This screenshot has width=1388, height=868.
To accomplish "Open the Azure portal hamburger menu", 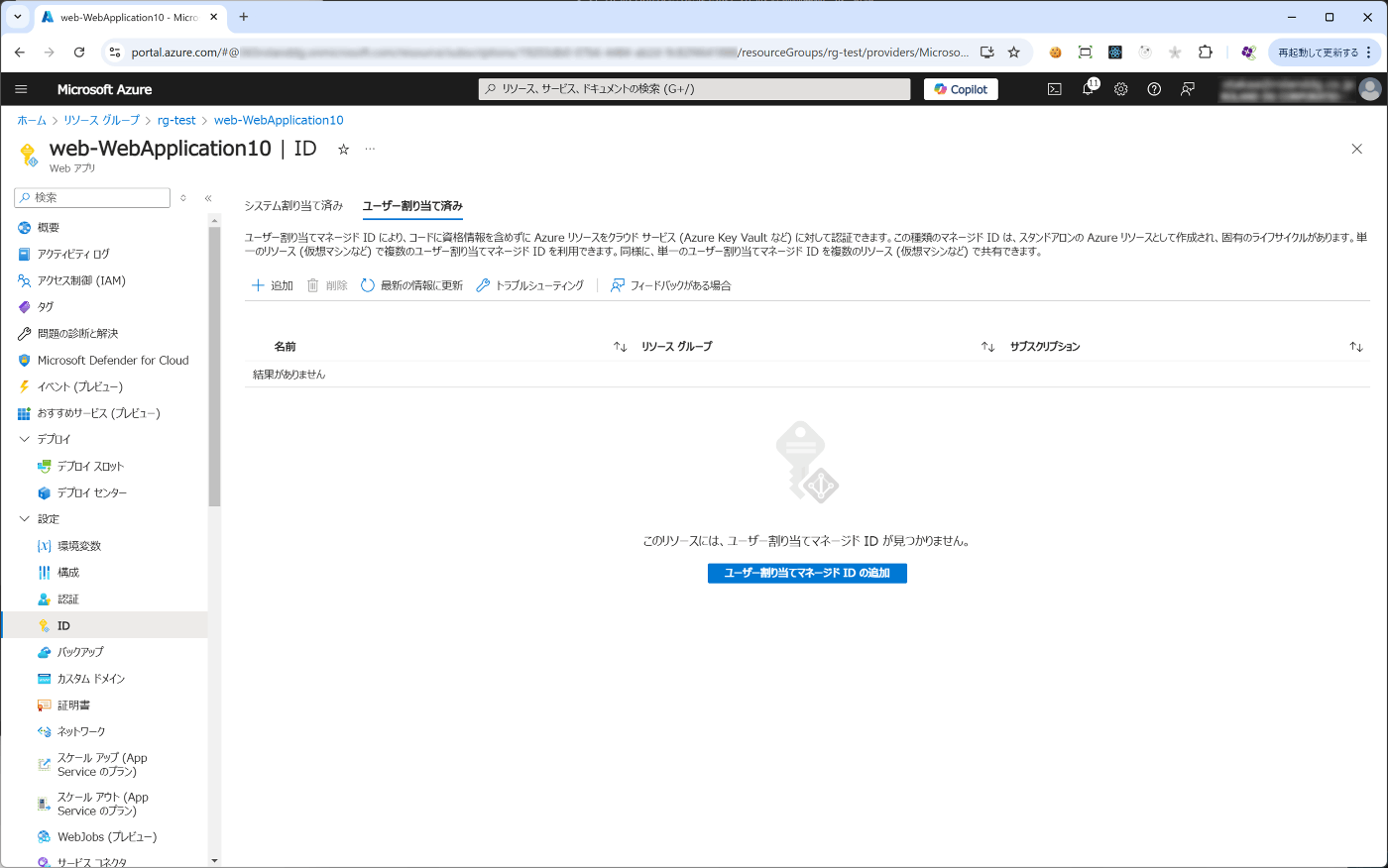I will pos(21,89).
